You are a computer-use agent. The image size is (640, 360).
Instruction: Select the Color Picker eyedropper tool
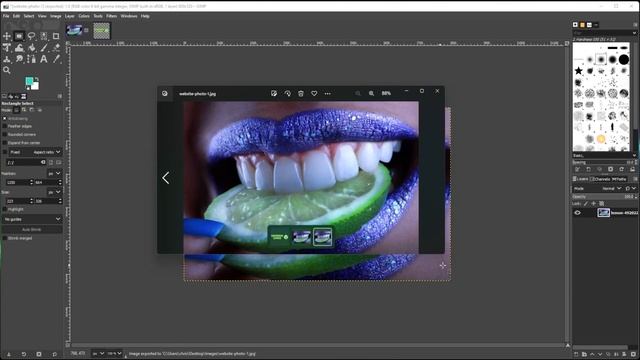click(x=56, y=59)
